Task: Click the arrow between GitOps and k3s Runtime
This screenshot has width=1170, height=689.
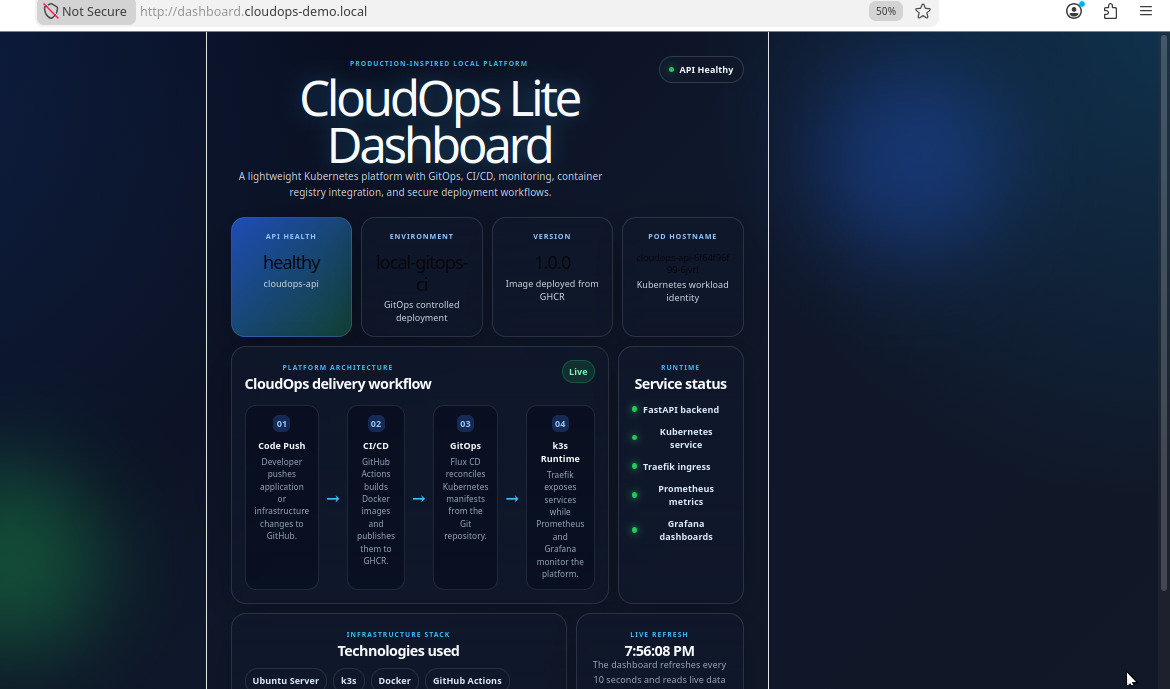Action: point(512,499)
